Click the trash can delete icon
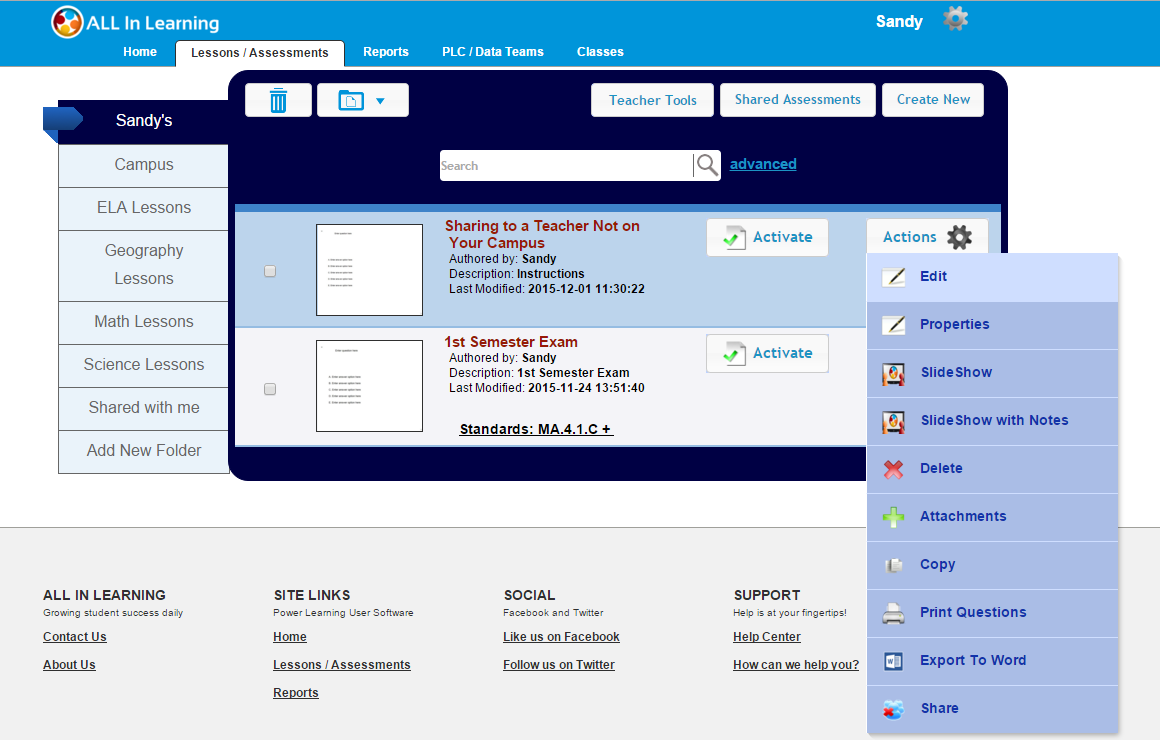 (278, 100)
